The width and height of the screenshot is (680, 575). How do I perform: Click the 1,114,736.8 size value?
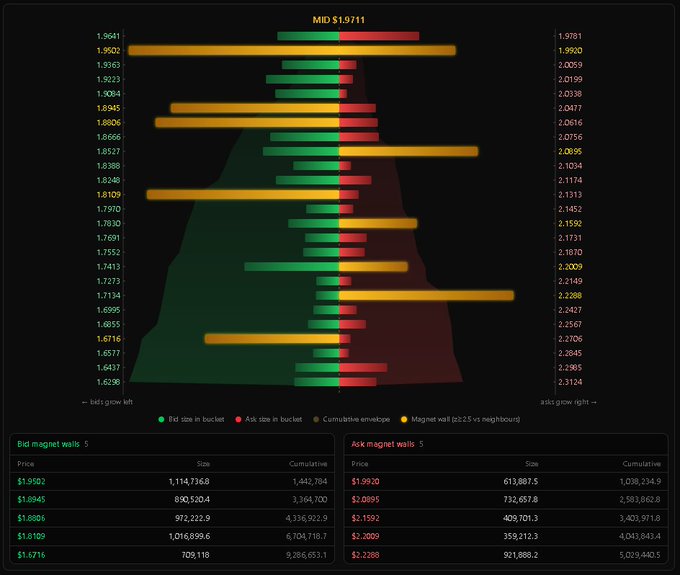coord(189,482)
